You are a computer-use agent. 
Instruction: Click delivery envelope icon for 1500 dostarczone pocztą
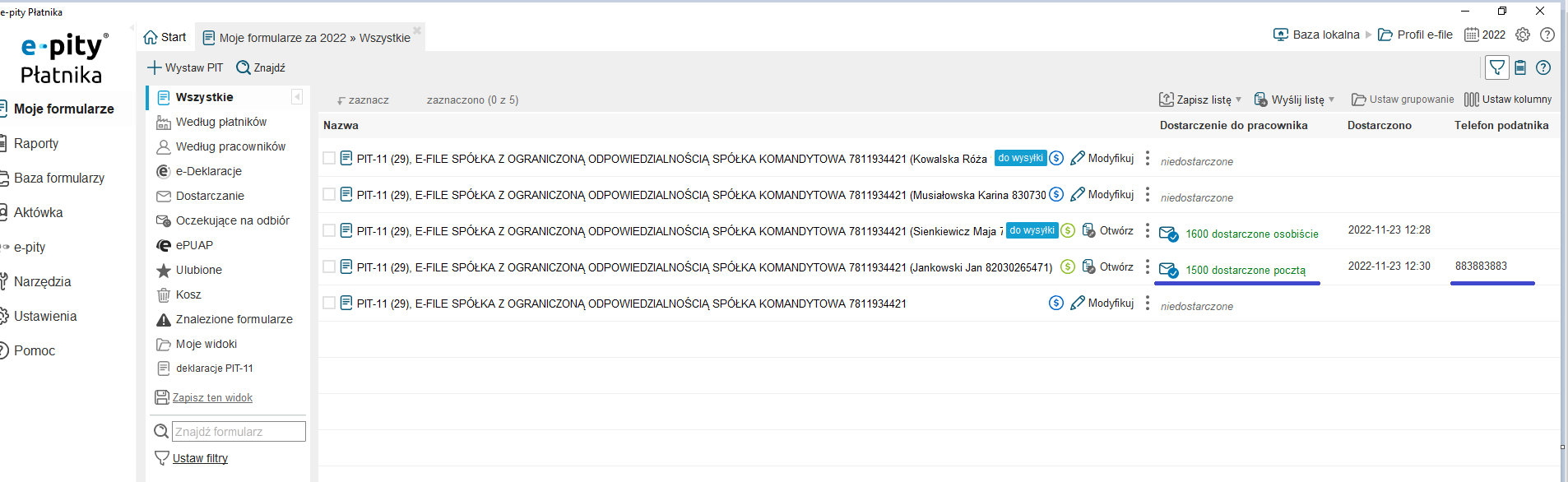(1168, 270)
